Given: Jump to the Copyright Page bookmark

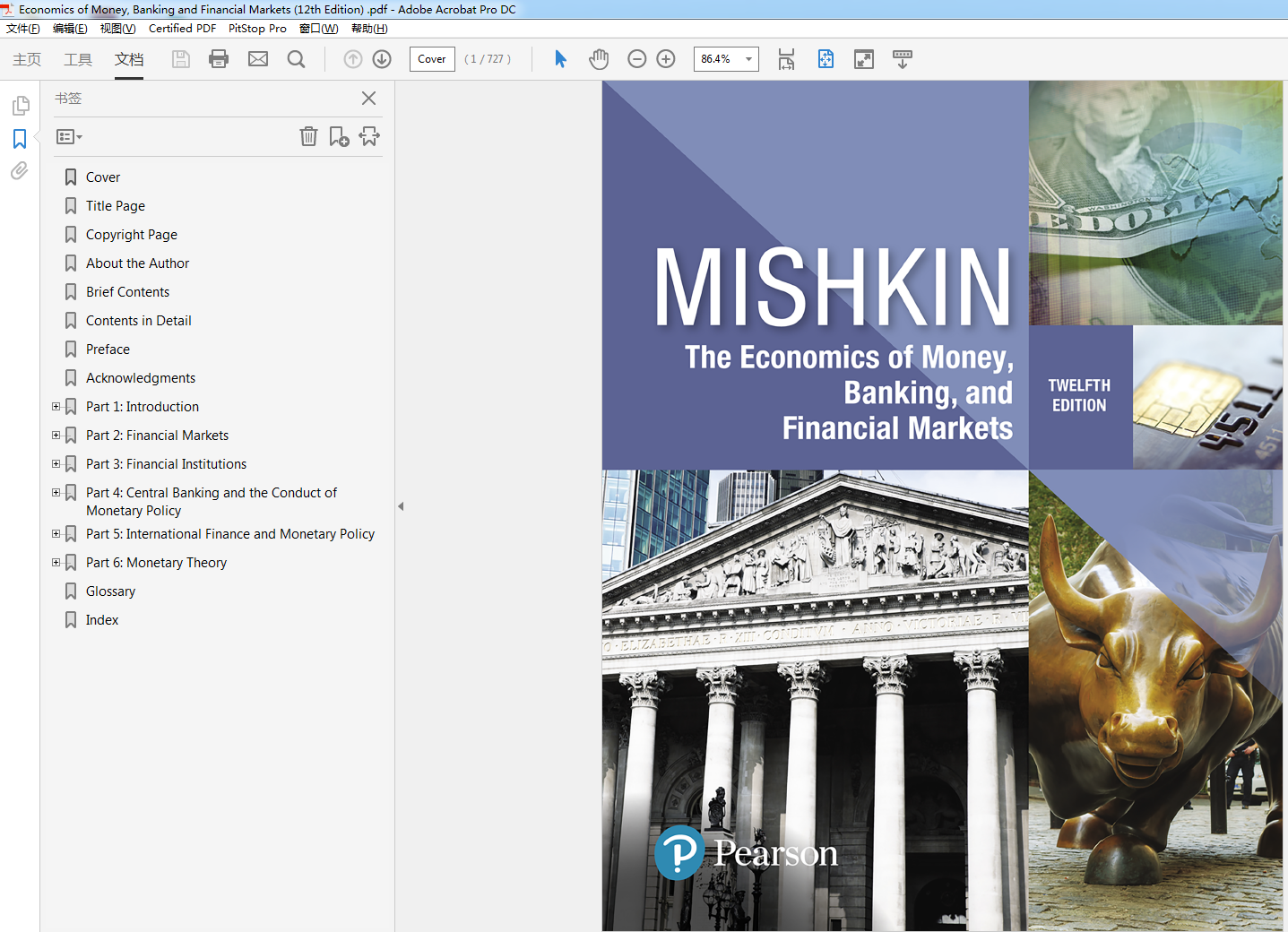Looking at the screenshot, I should tap(132, 235).
